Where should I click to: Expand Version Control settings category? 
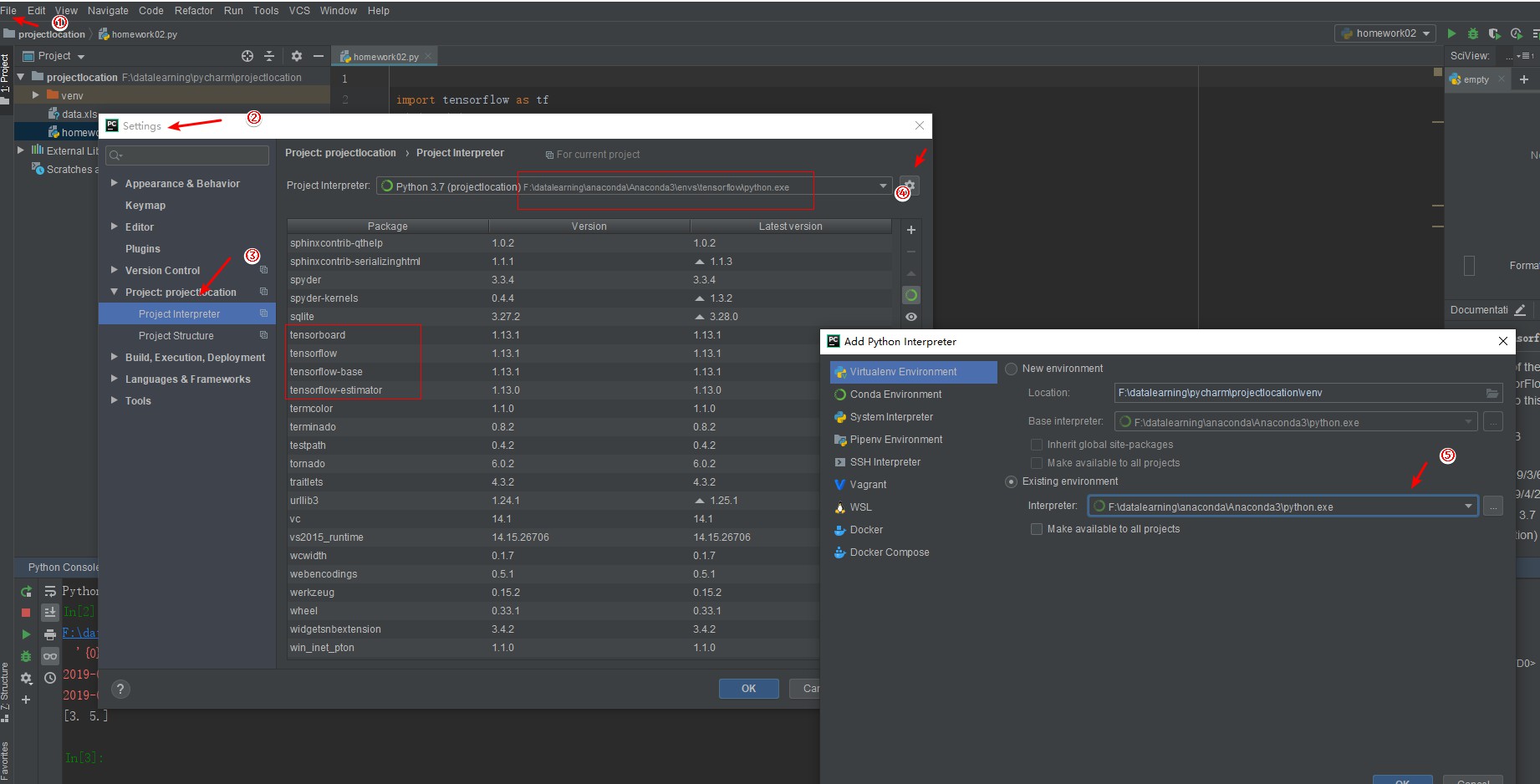[x=115, y=270]
